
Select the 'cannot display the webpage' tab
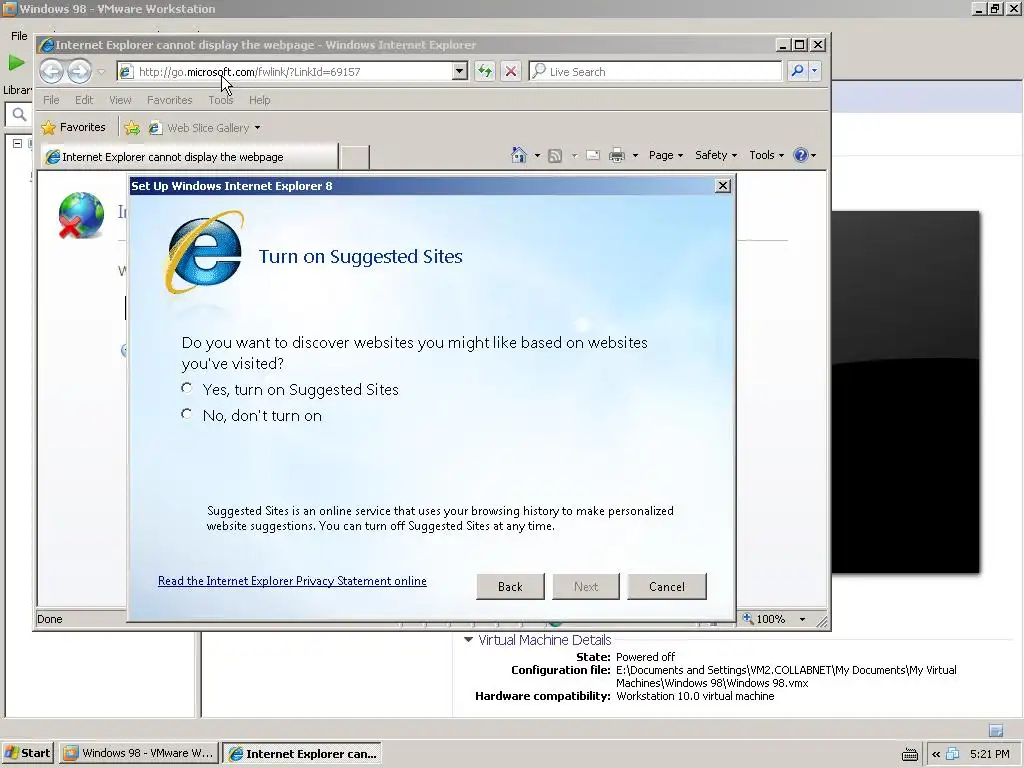[x=189, y=157]
